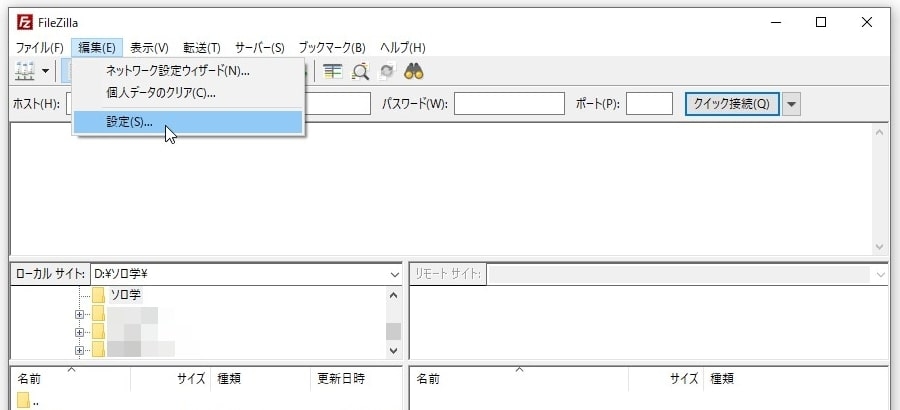Open the local site path dropdown

[393, 274]
